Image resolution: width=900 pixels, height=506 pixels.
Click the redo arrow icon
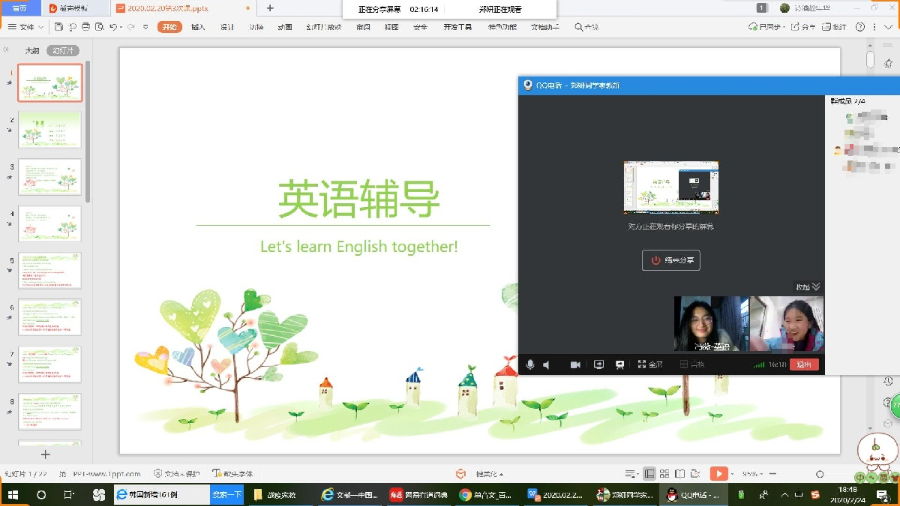point(131,27)
